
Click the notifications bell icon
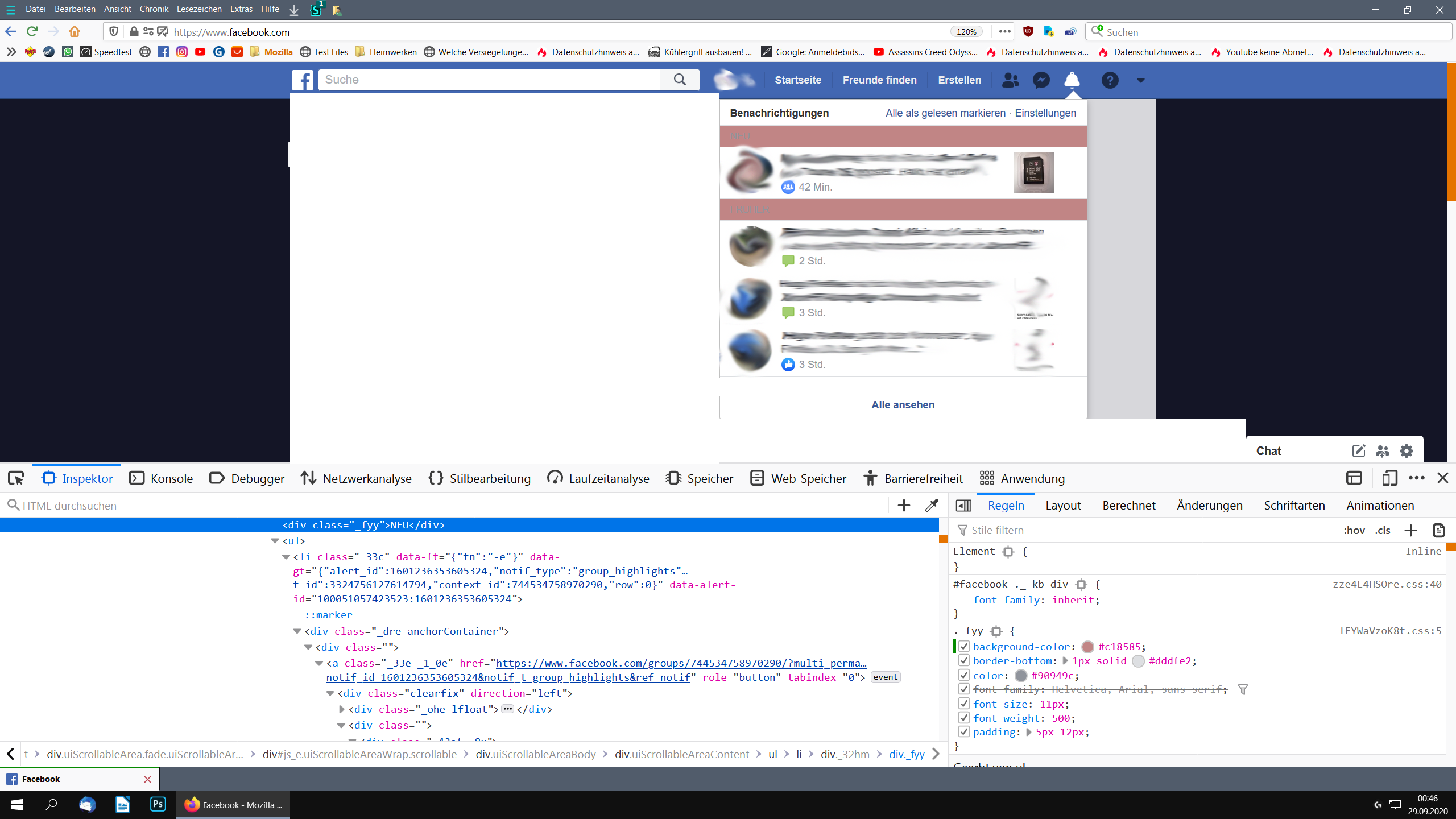pyautogui.click(x=1072, y=80)
